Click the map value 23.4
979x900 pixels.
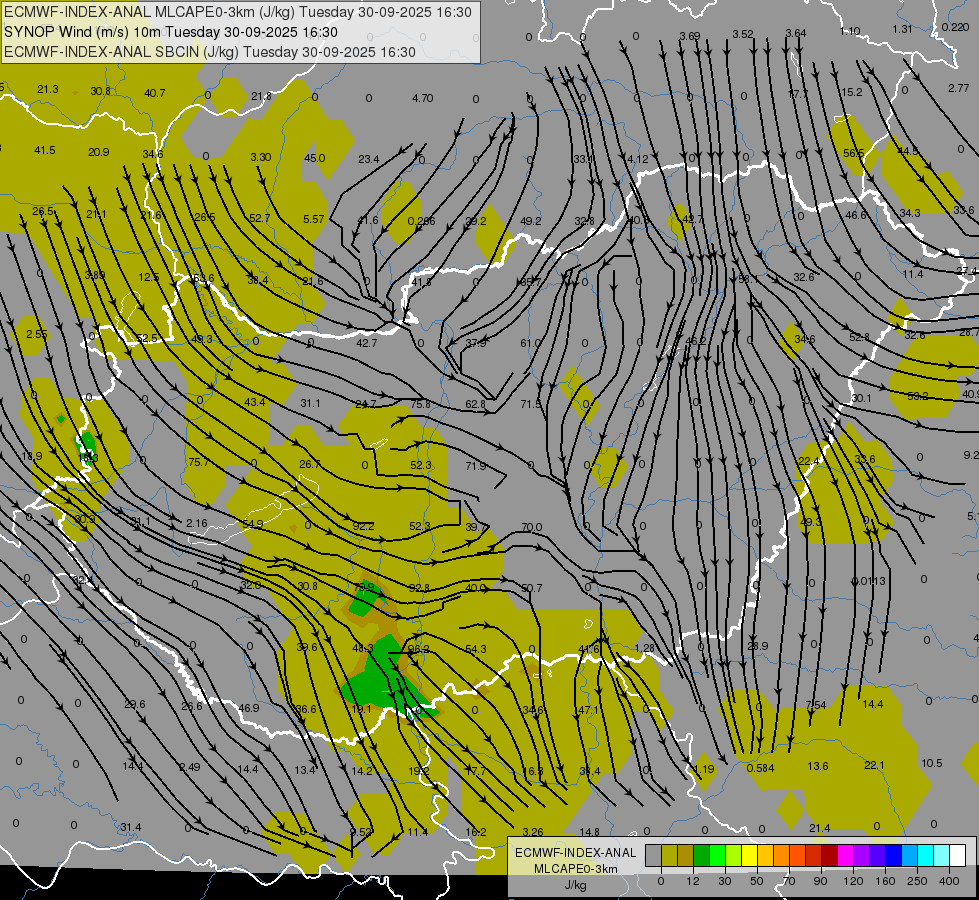368,159
